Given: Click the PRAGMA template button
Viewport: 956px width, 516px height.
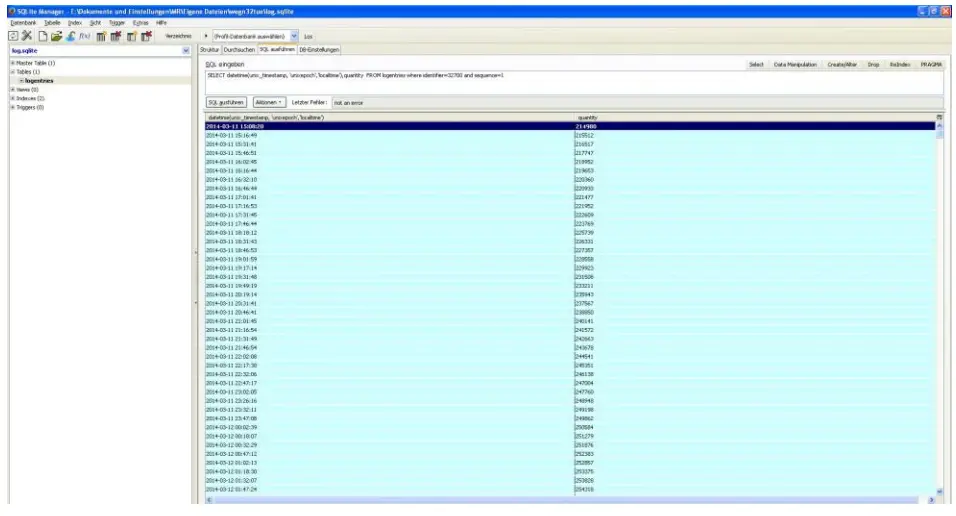Looking at the screenshot, I should pyautogui.click(x=931, y=65).
